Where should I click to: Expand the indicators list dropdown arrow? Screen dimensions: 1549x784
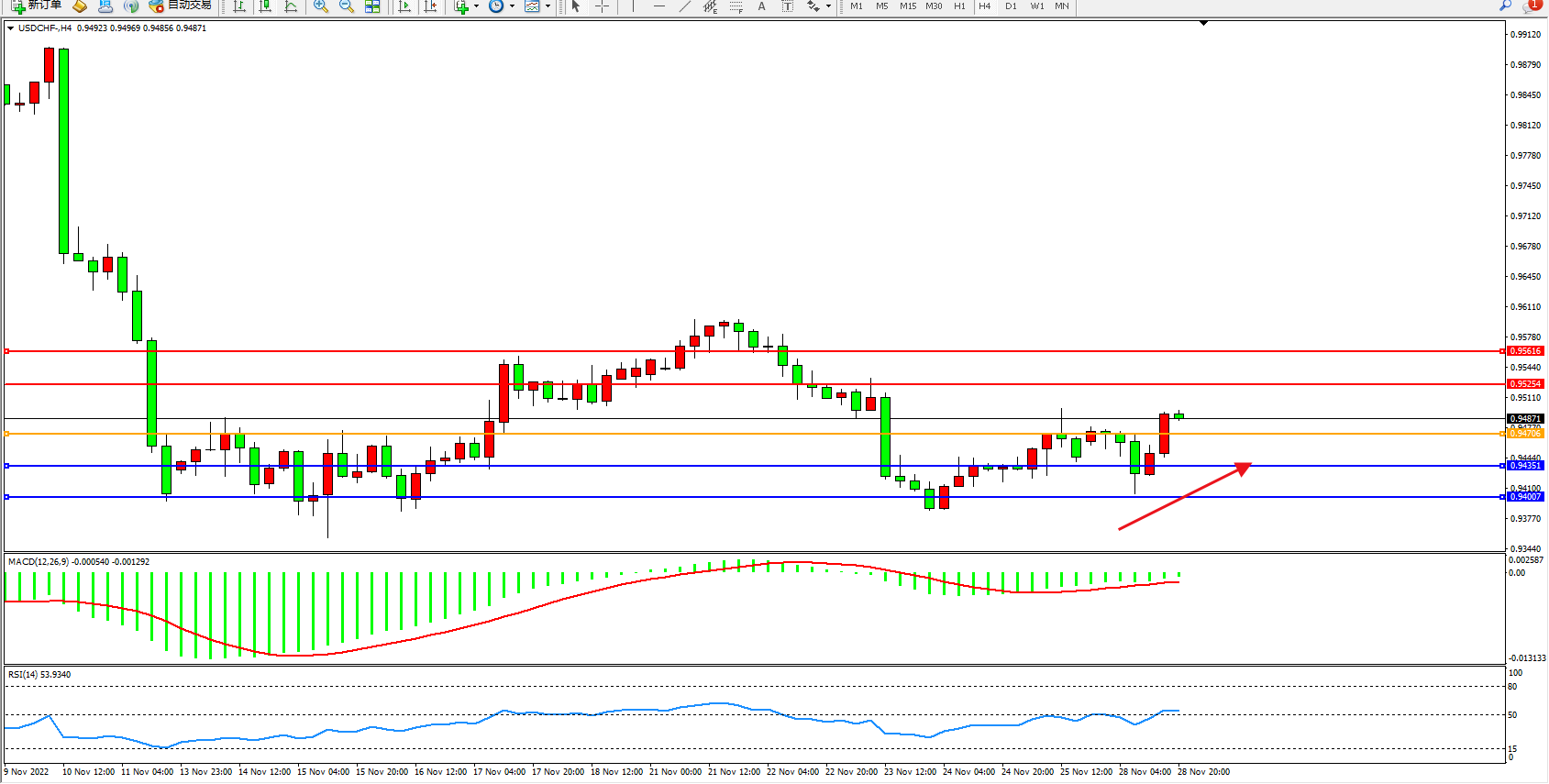(476, 6)
